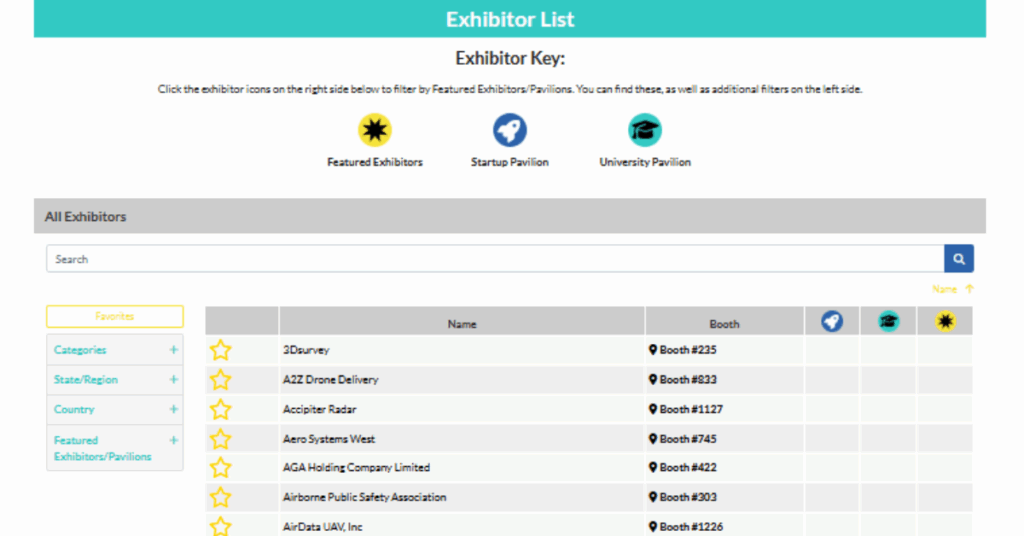This screenshot has width=1024, height=536.
Task: Filter by graduation cap icon in table header
Action: 888,321
